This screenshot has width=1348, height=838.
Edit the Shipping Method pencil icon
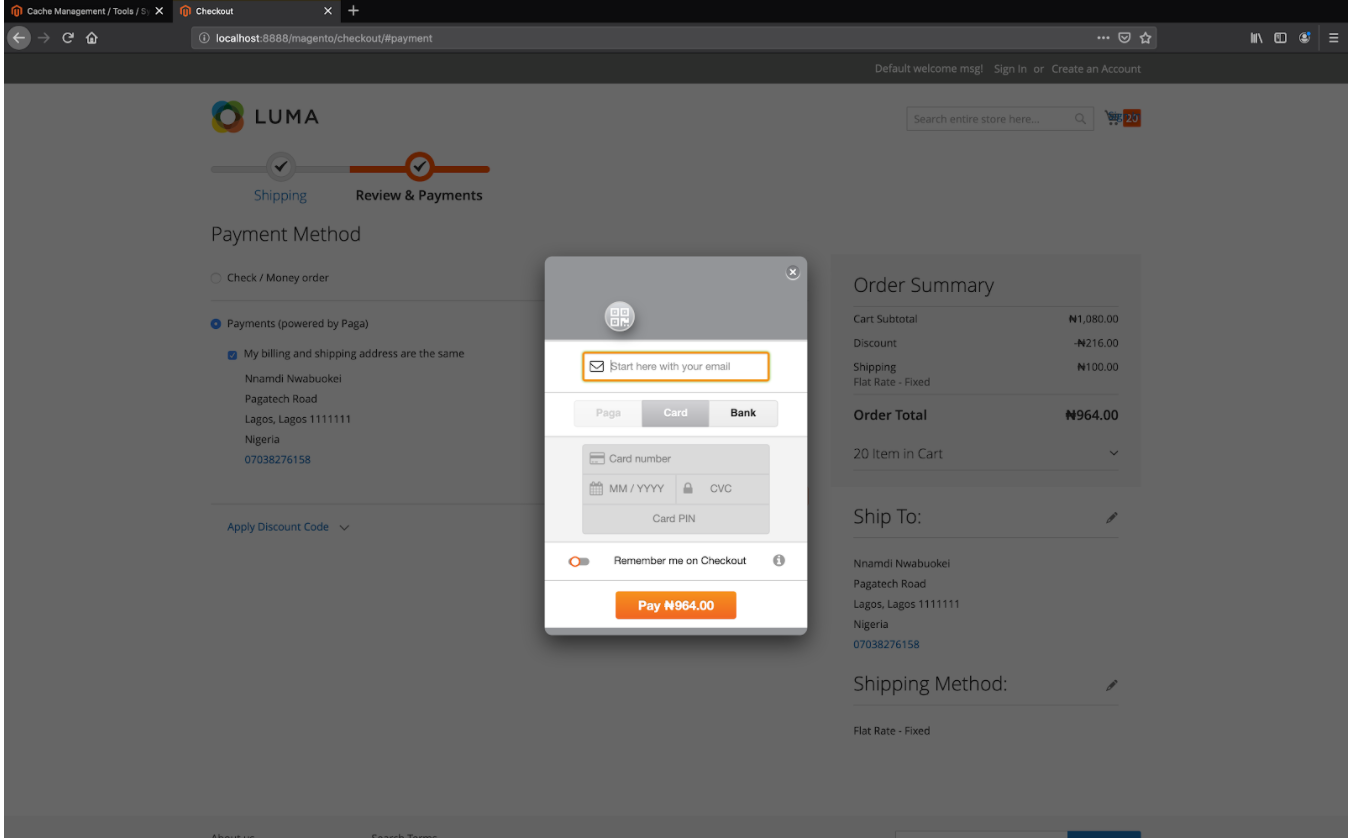click(1112, 685)
